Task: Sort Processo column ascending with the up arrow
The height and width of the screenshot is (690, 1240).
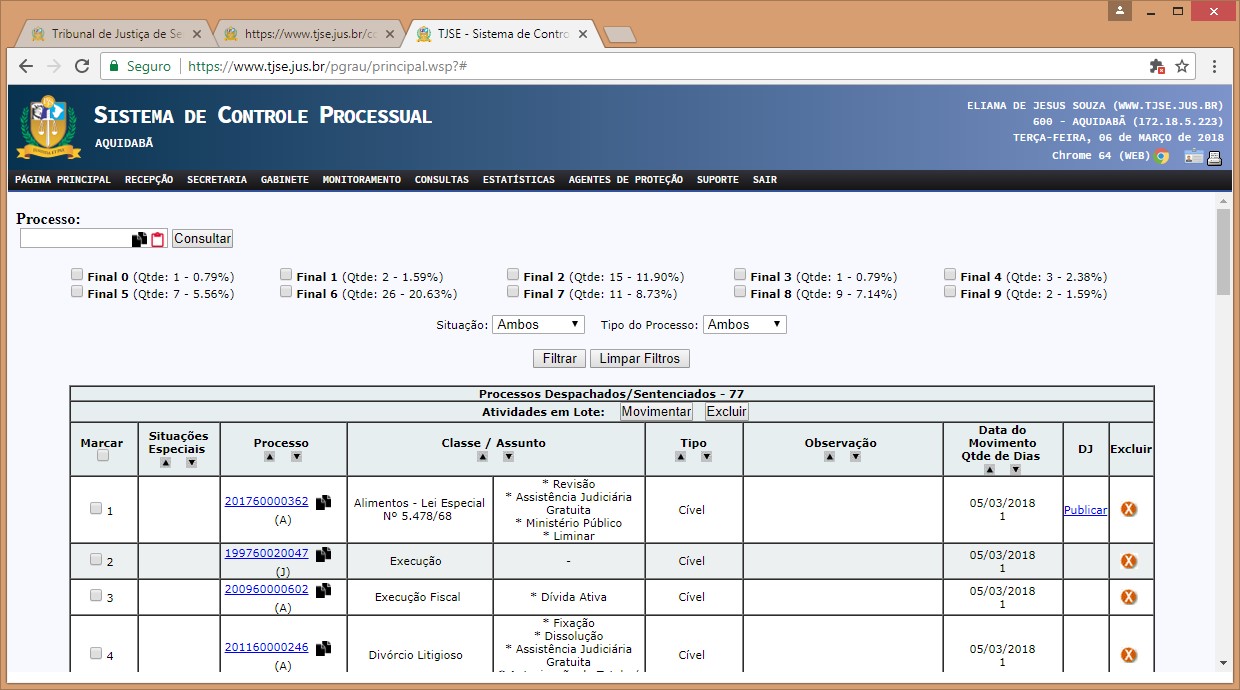Action: [x=268, y=457]
